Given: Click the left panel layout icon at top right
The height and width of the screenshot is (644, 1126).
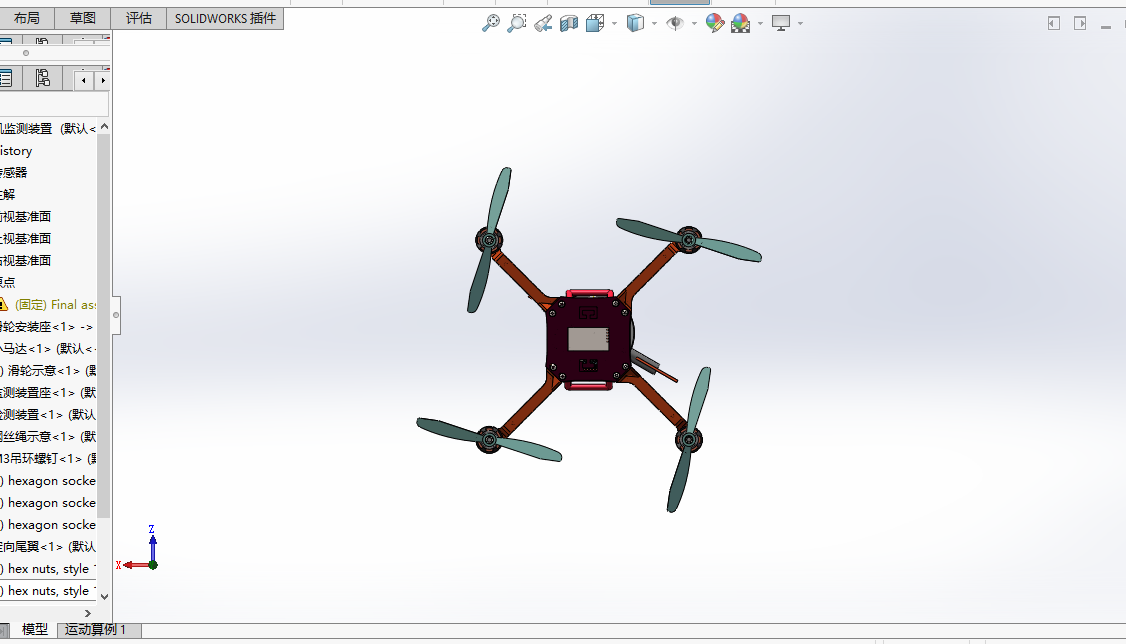Looking at the screenshot, I should click(1053, 24).
